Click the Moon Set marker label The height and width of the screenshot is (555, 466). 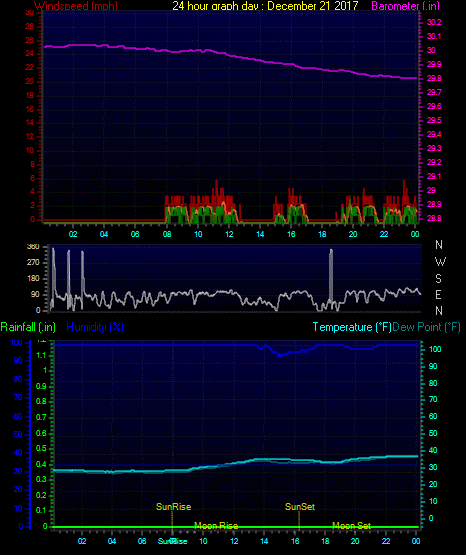(x=351, y=526)
